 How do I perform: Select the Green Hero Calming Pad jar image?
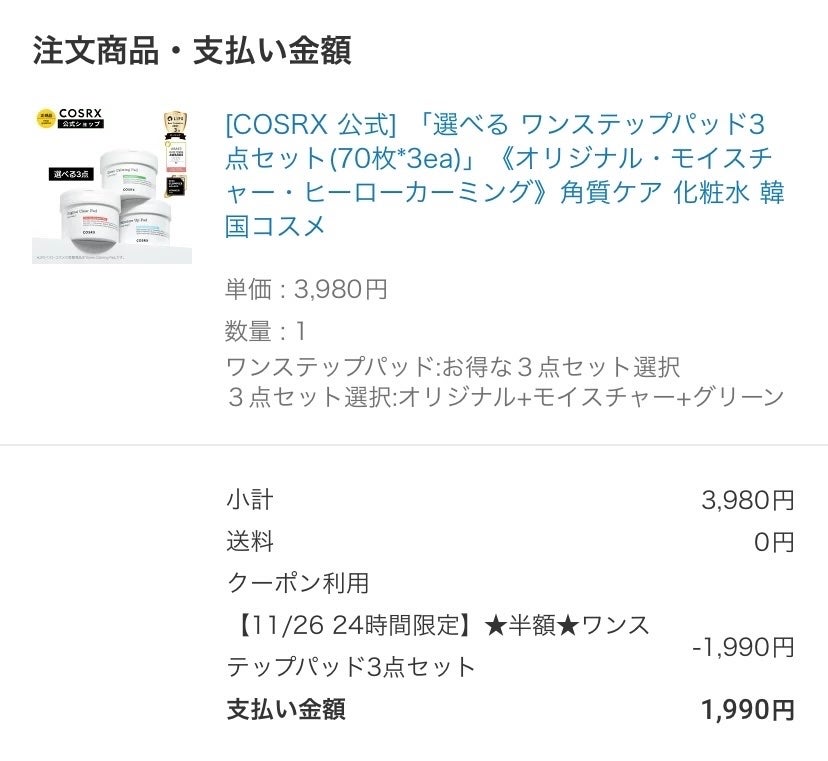click(129, 176)
